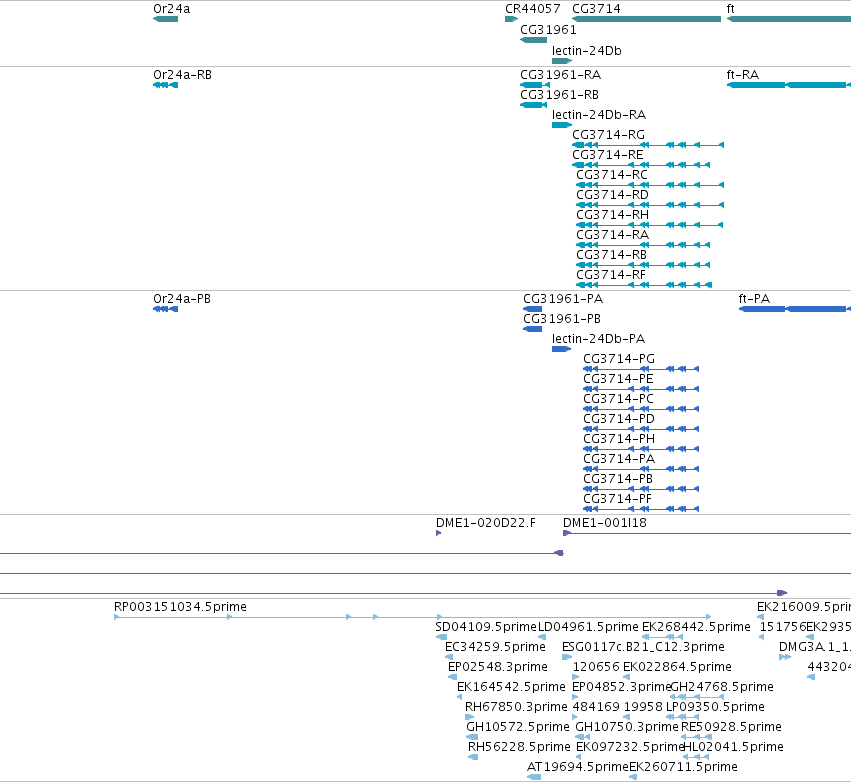Image resolution: width=851 pixels, height=782 pixels.
Task: Select the lectin-24Db gene label
Action: click(587, 51)
